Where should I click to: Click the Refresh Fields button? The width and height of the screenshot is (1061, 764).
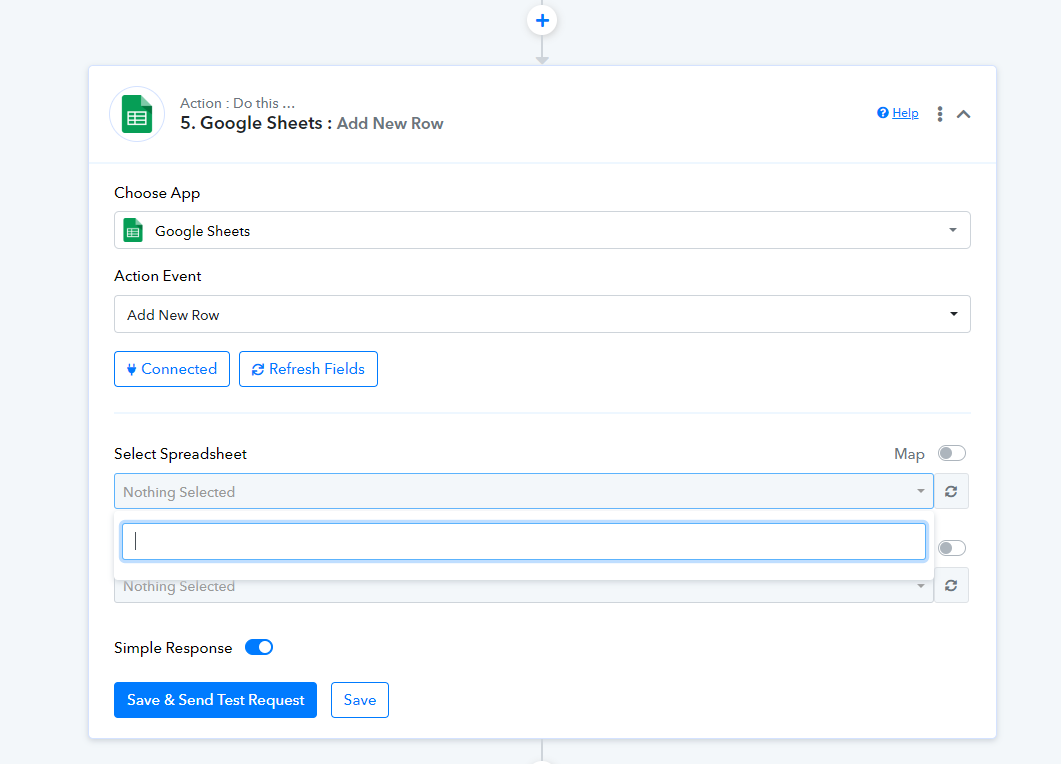click(309, 369)
